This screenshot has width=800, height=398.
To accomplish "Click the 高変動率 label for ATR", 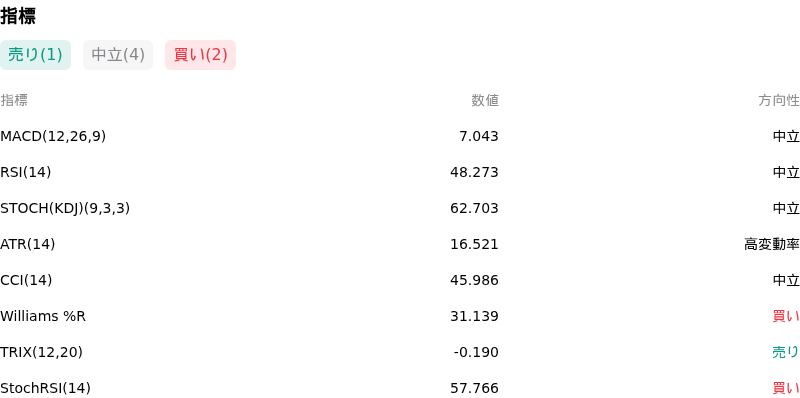I will tap(772, 244).
